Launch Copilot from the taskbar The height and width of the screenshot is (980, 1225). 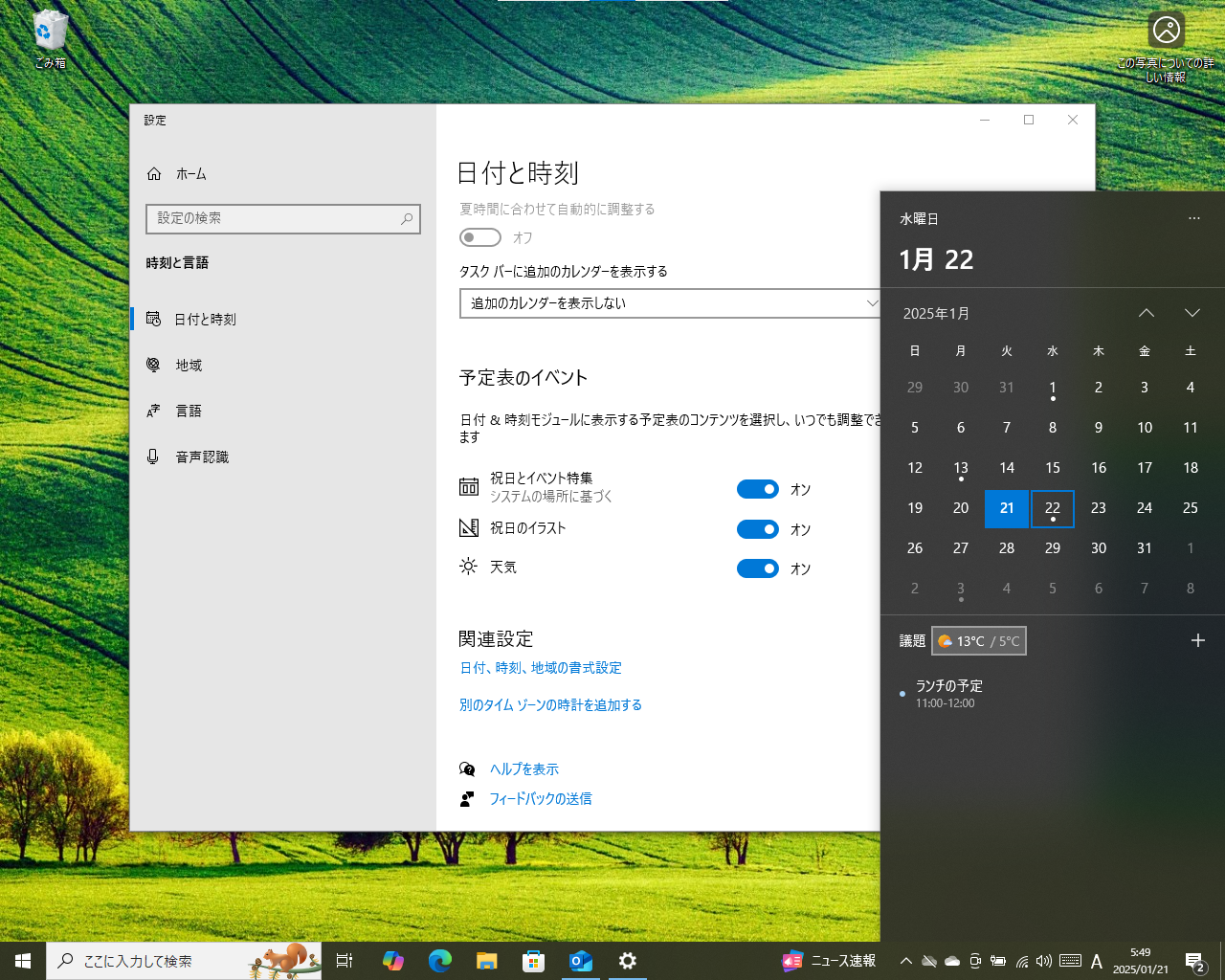(392, 961)
